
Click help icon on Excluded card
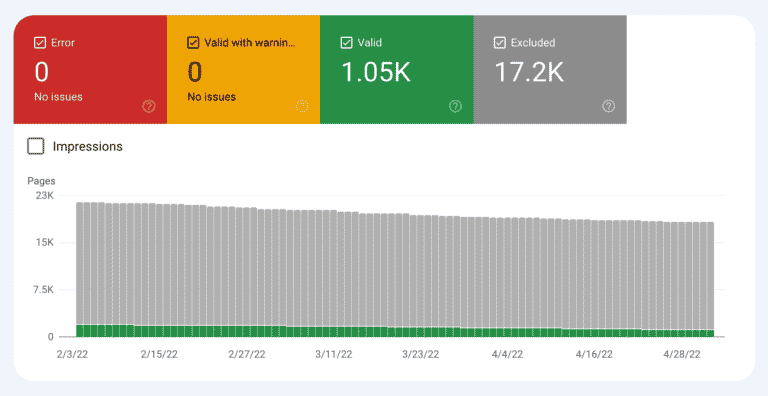(608, 106)
